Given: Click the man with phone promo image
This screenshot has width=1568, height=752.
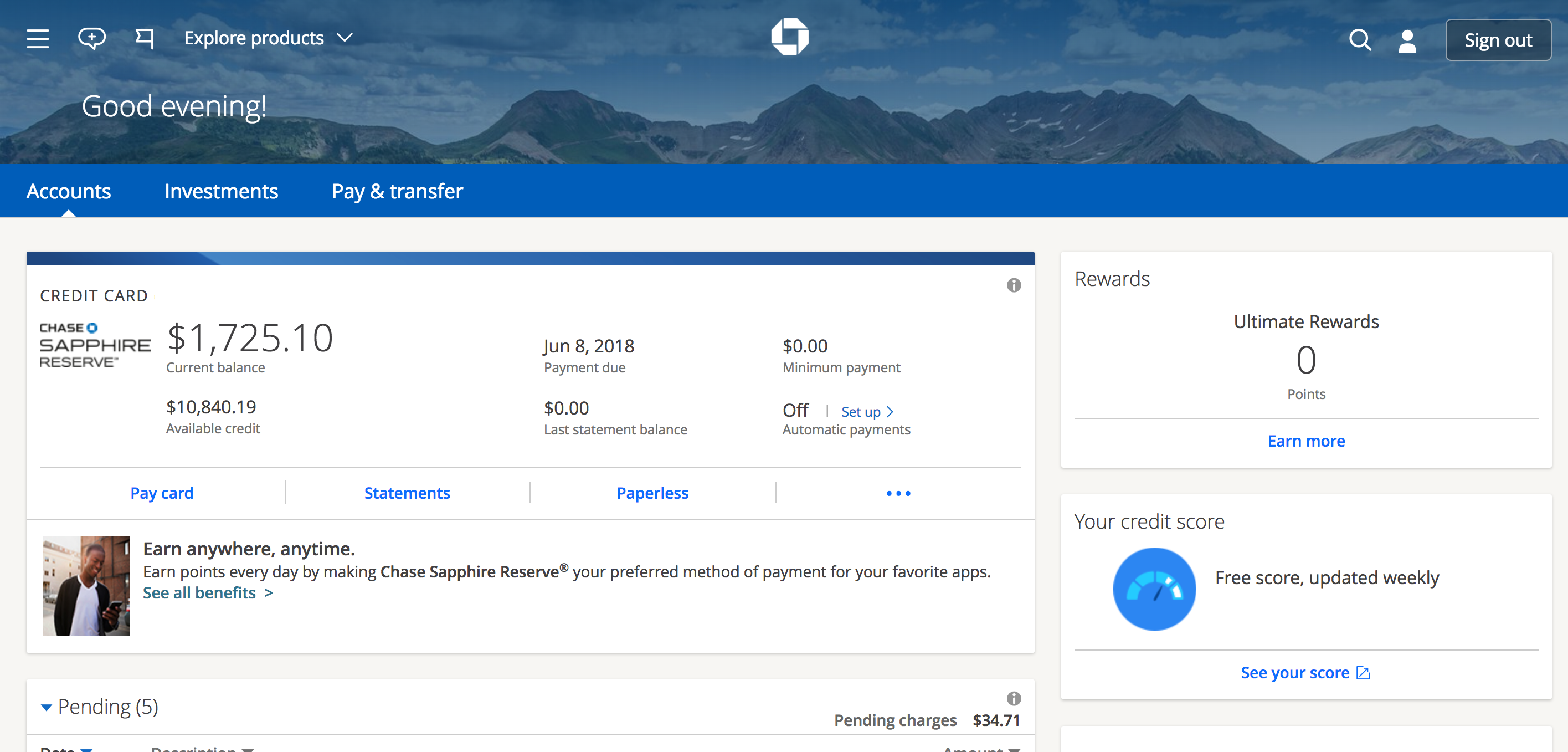Looking at the screenshot, I should point(86,586).
